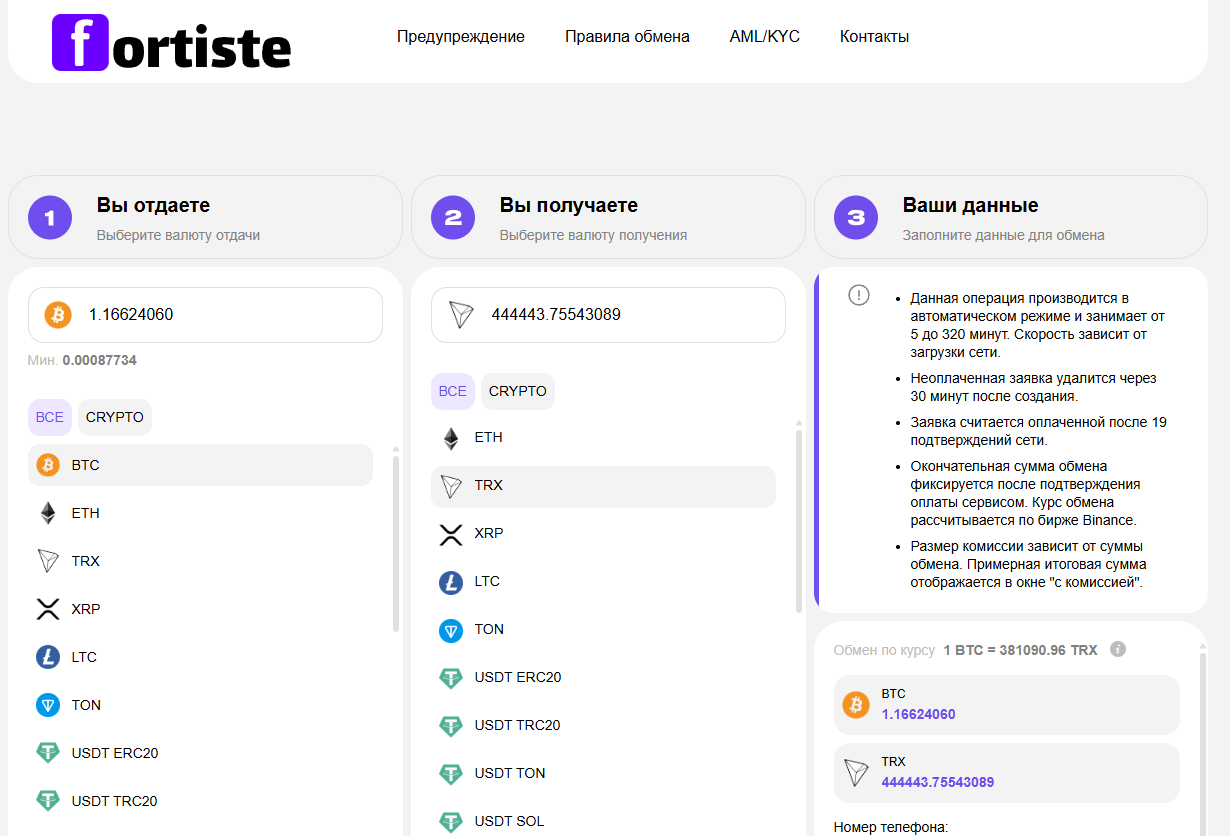Click the TRX icon in summary card

coord(856,773)
